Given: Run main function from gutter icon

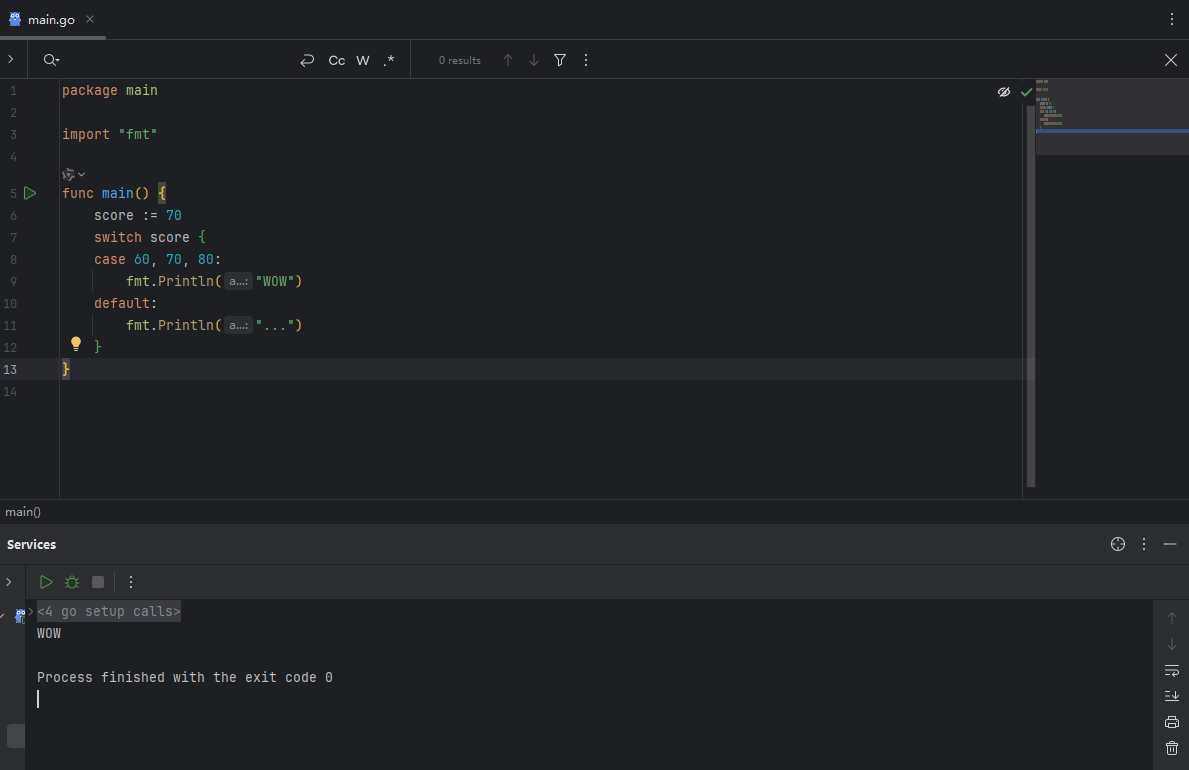Looking at the screenshot, I should tap(30, 193).
